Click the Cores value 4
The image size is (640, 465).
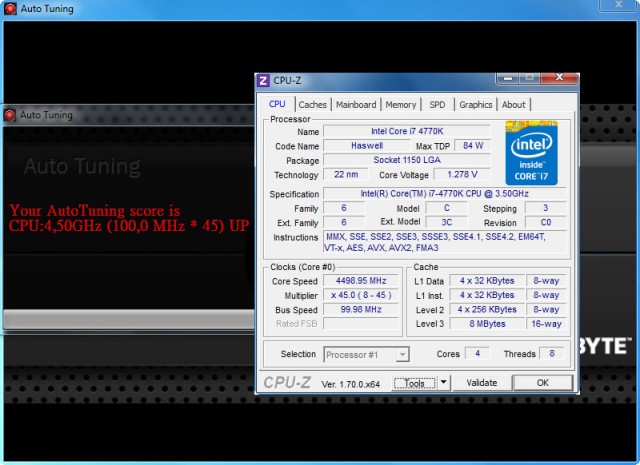coord(477,354)
